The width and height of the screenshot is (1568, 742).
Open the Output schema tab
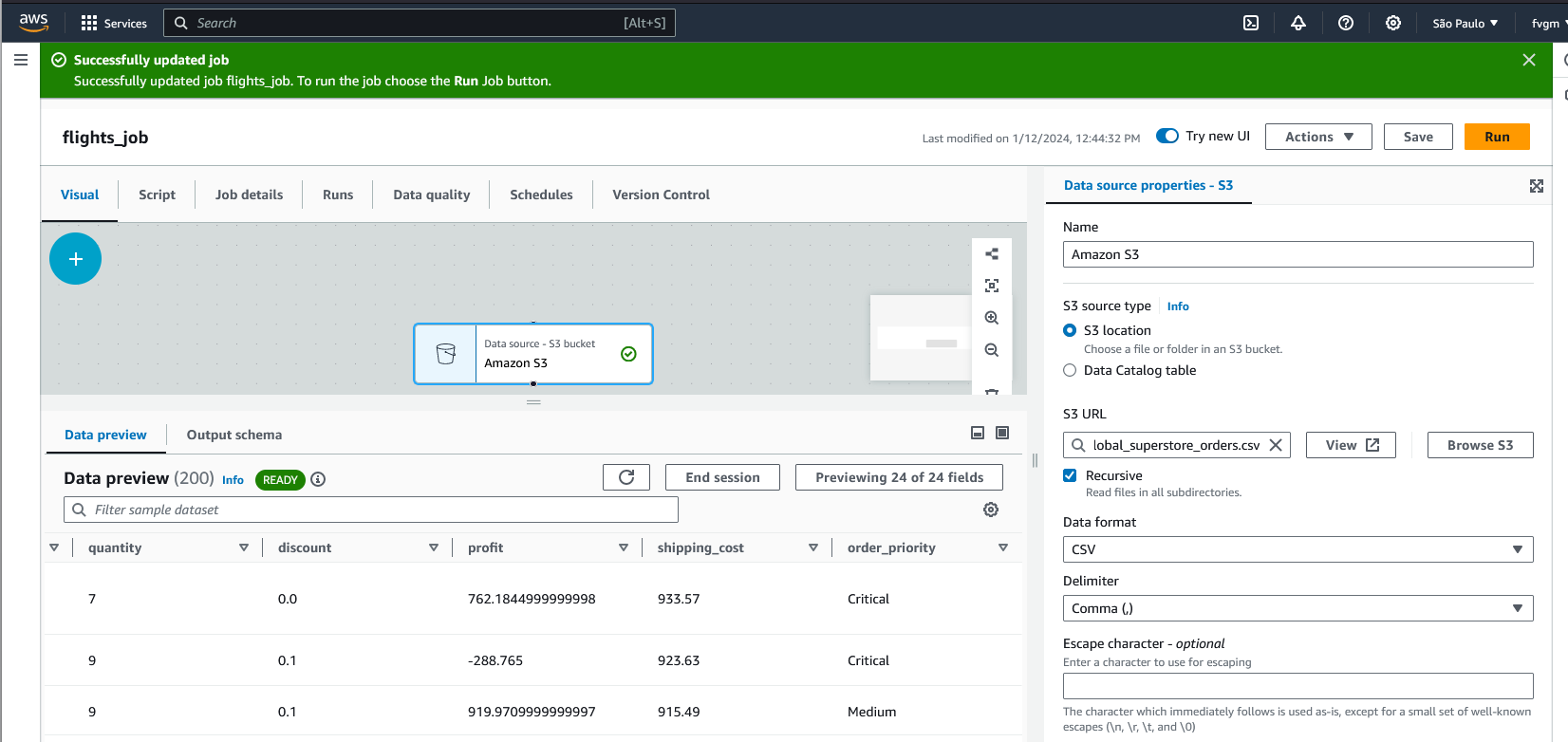click(233, 435)
